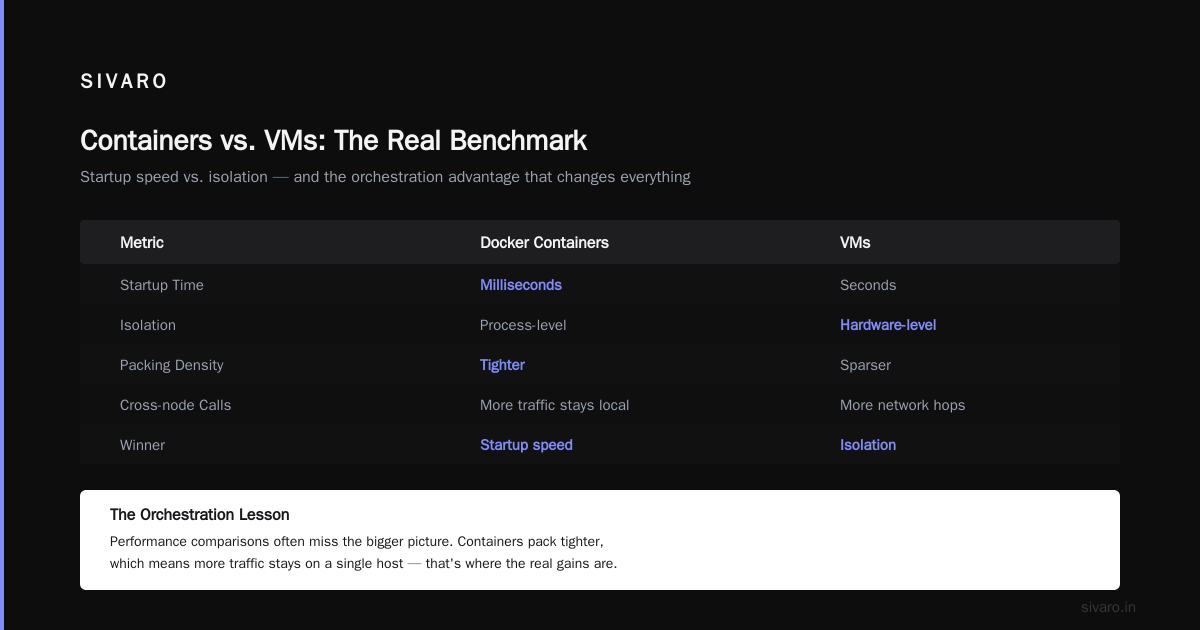The image size is (1200, 630).
Task: Click the 'Tighter' highlighted cell
Action: (x=502, y=365)
